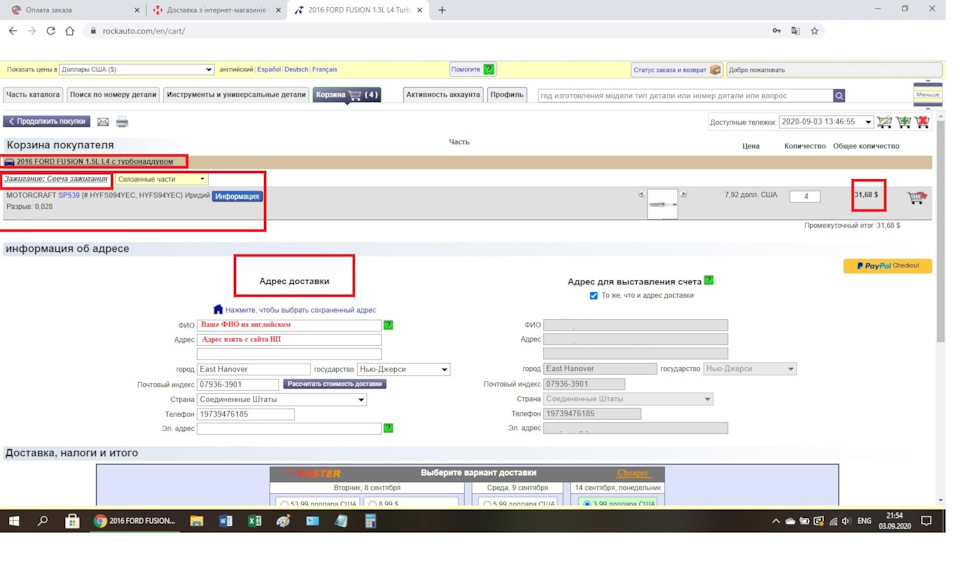Click help icon next to ФИО field

[388, 325]
